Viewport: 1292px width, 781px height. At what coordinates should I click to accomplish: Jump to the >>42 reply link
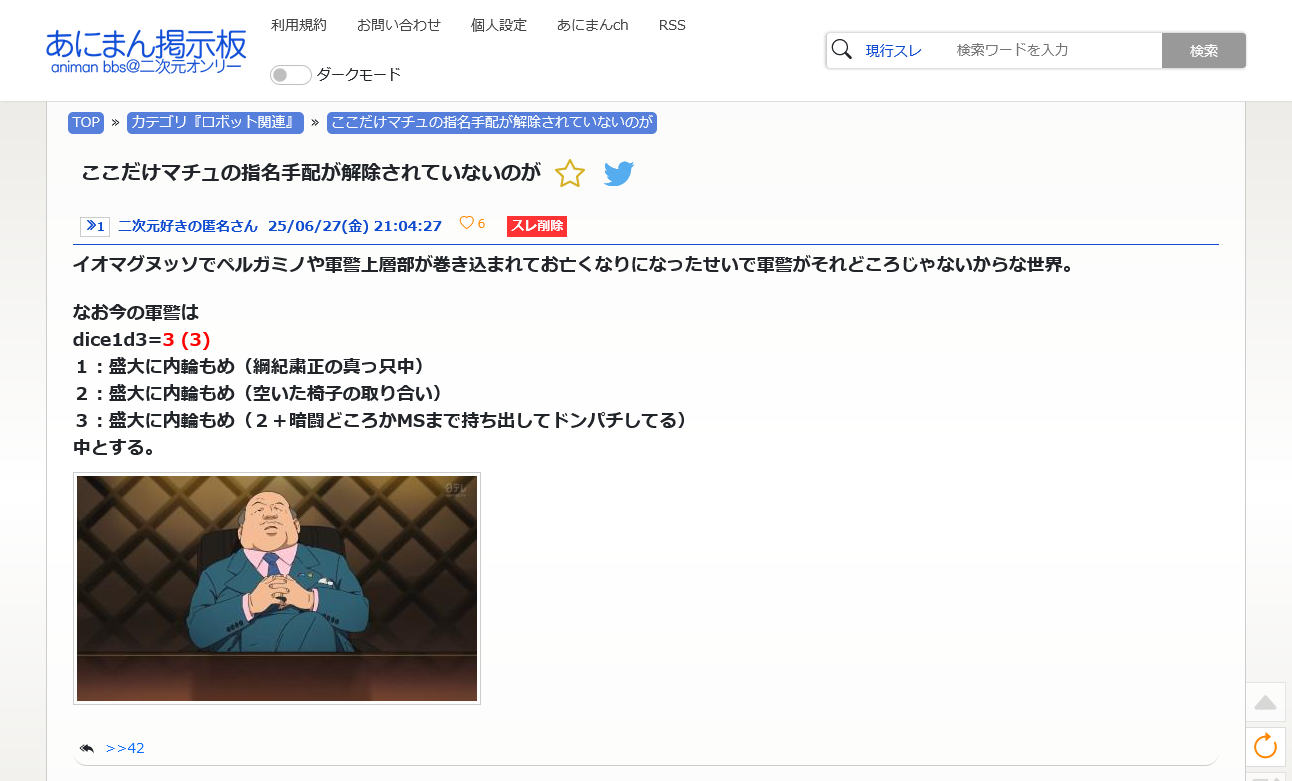click(x=125, y=748)
